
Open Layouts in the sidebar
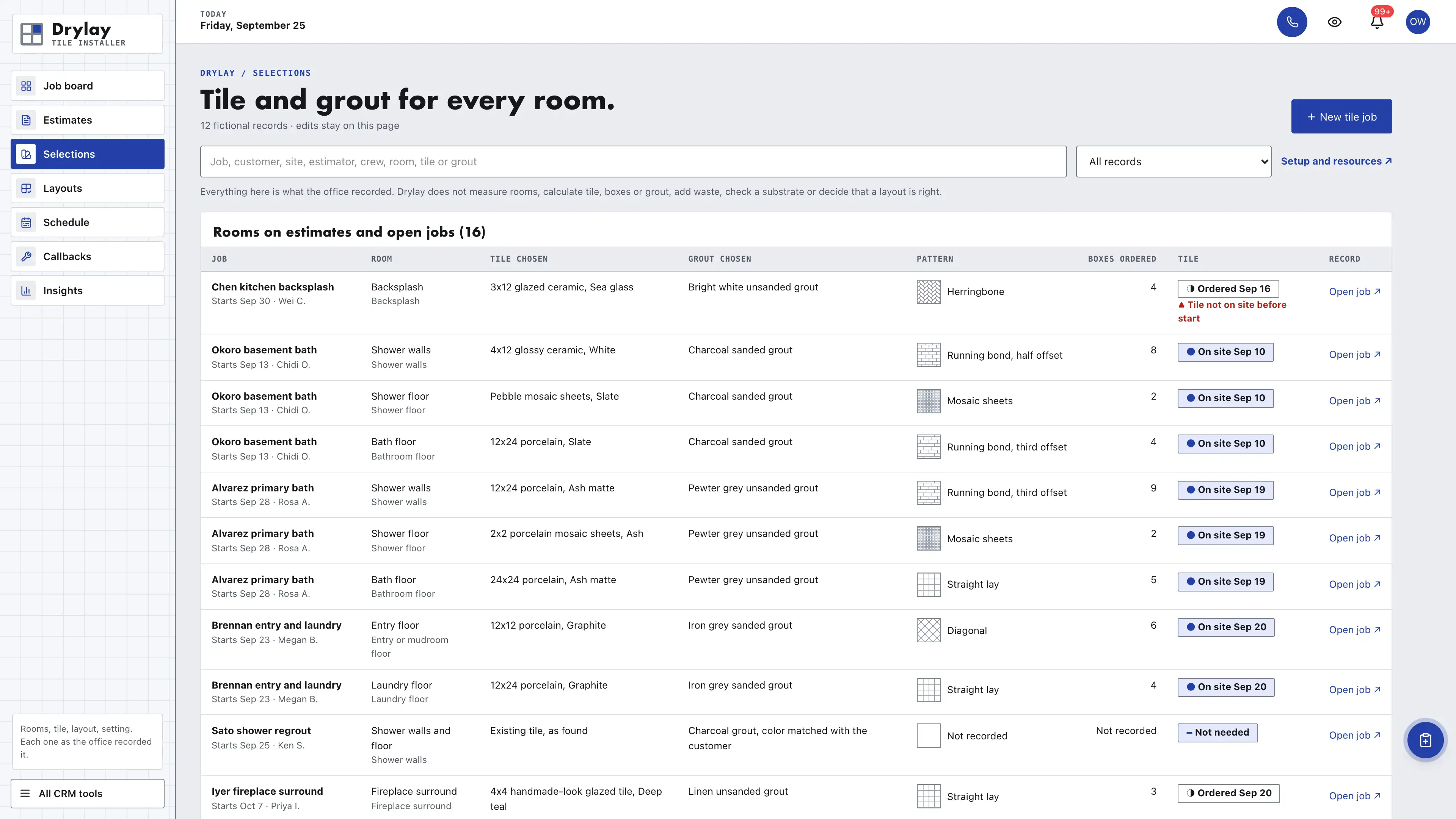click(x=88, y=188)
